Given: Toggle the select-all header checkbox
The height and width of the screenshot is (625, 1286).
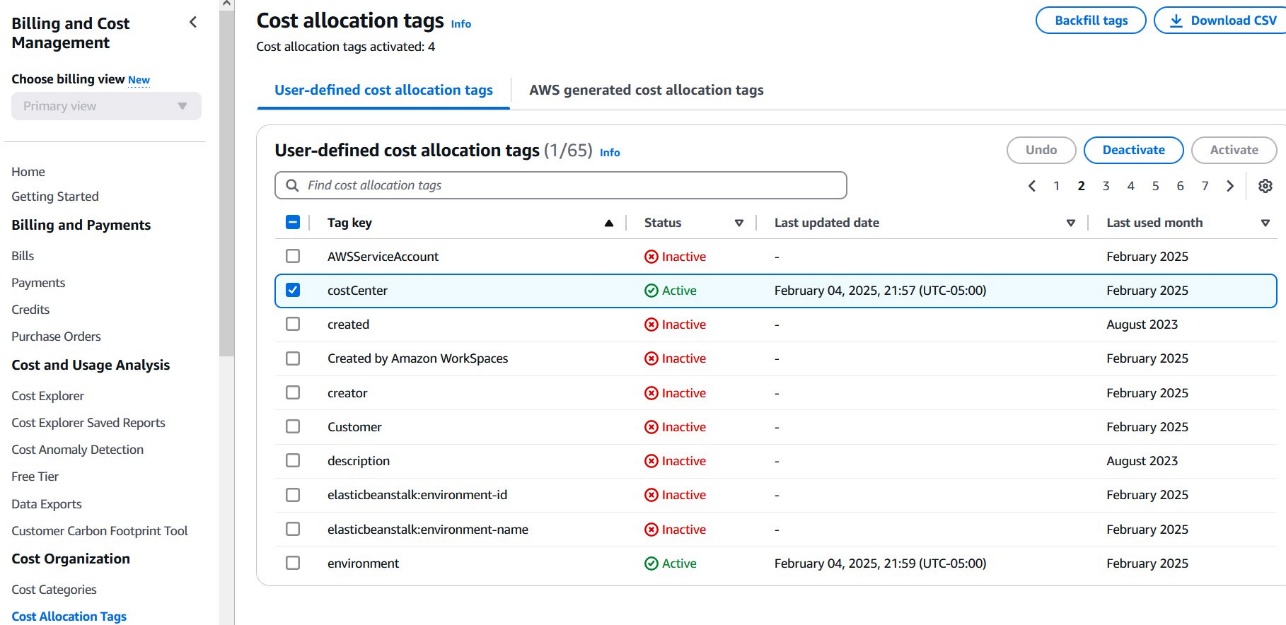Looking at the screenshot, I should tap(293, 223).
